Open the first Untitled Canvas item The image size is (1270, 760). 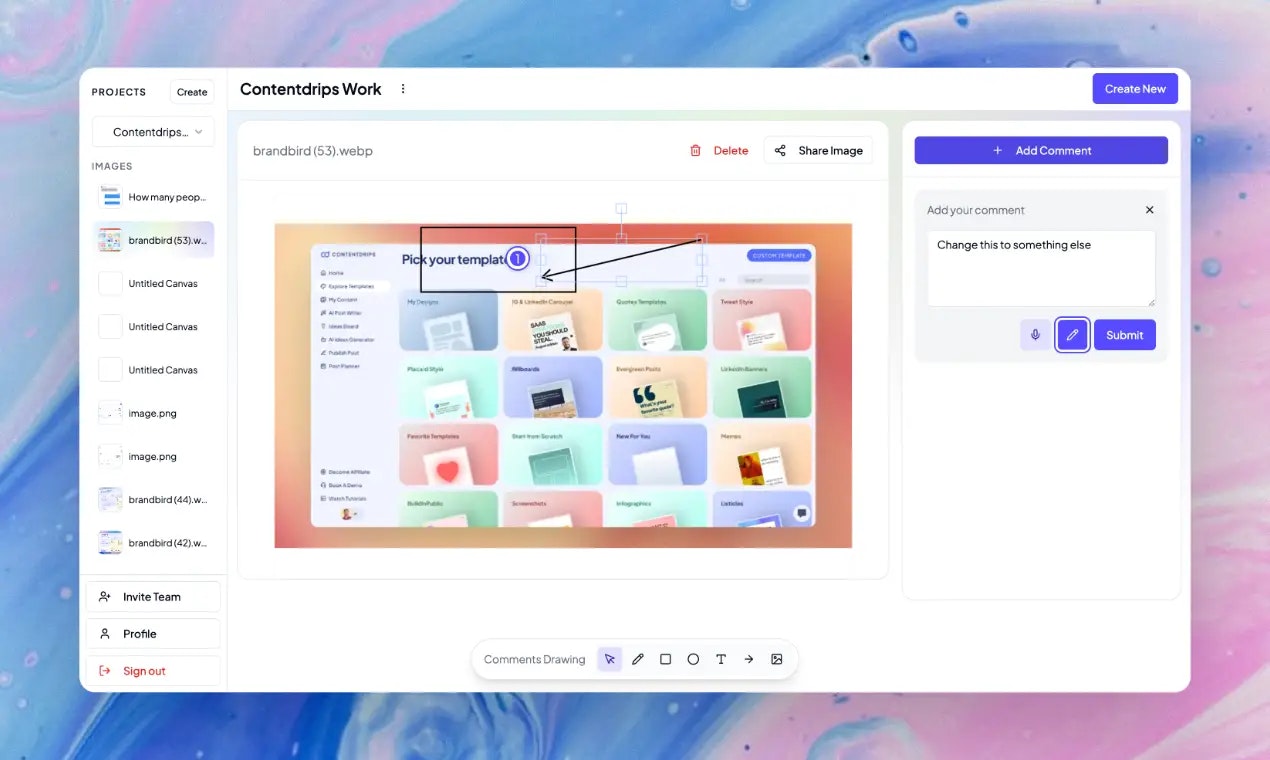[153, 283]
